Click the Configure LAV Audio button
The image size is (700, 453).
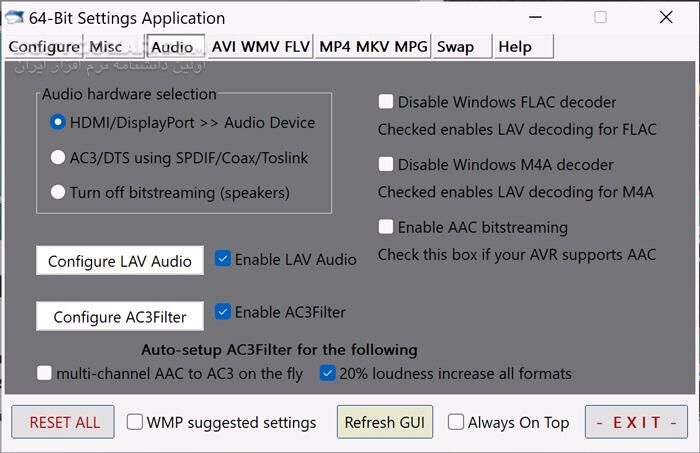tap(120, 261)
